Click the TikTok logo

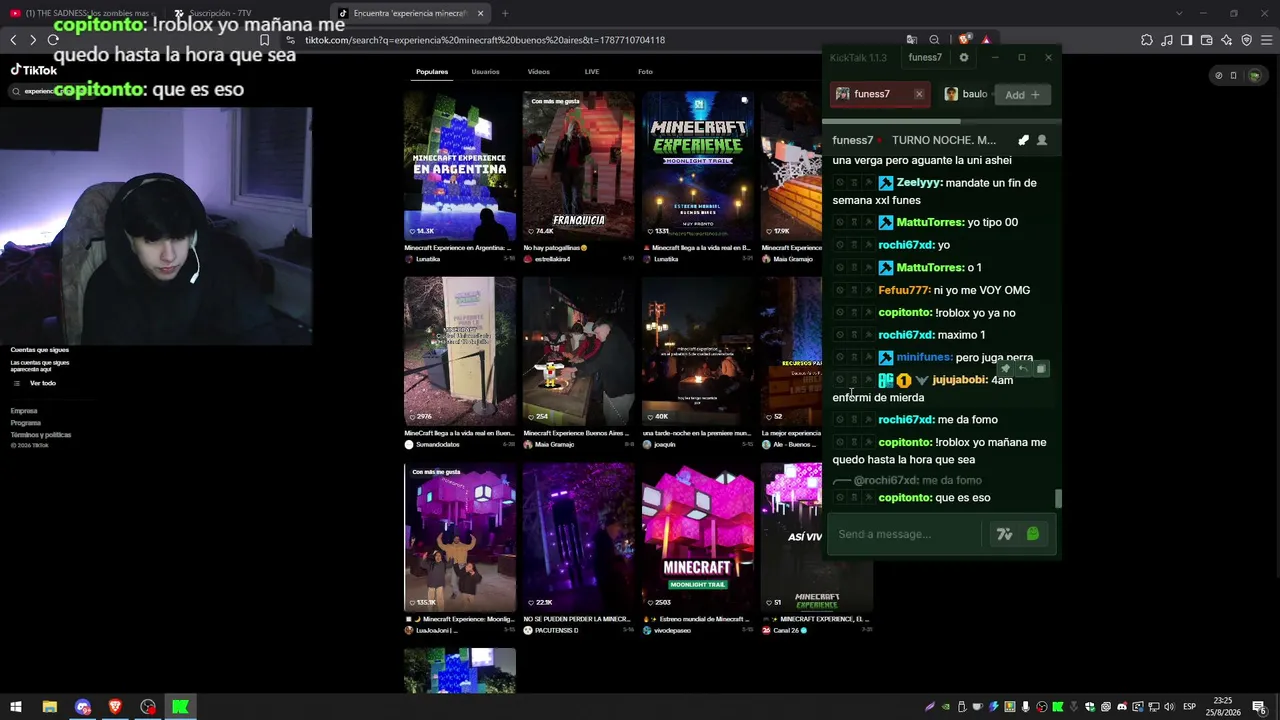tap(34, 71)
